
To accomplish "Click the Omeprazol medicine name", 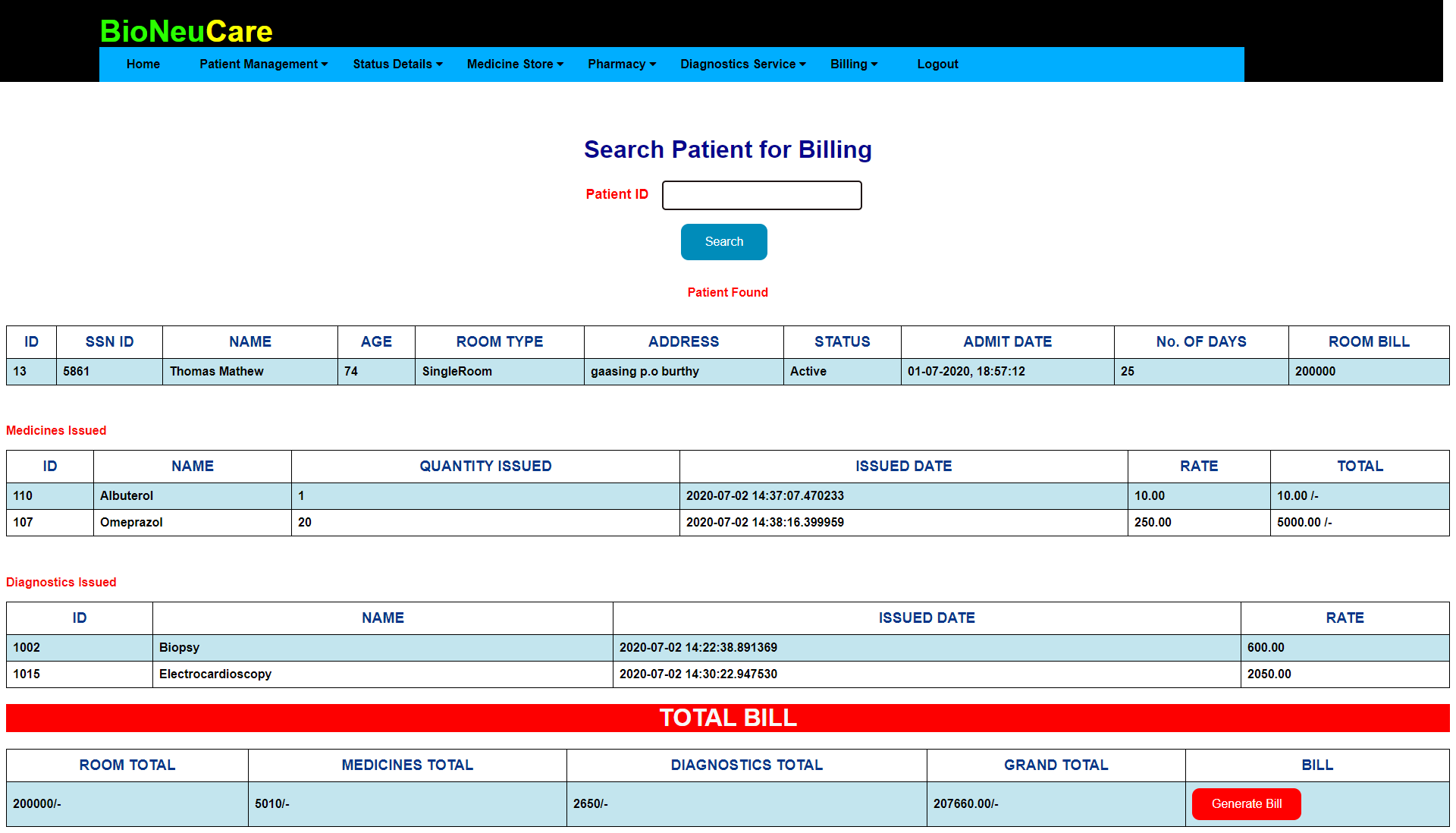I will (x=131, y=523).
